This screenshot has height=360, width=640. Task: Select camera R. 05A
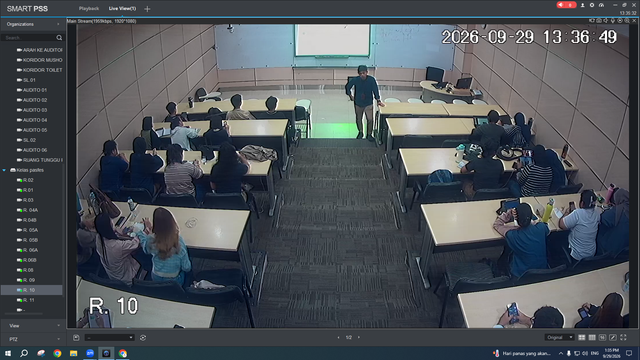pos(27,230)
